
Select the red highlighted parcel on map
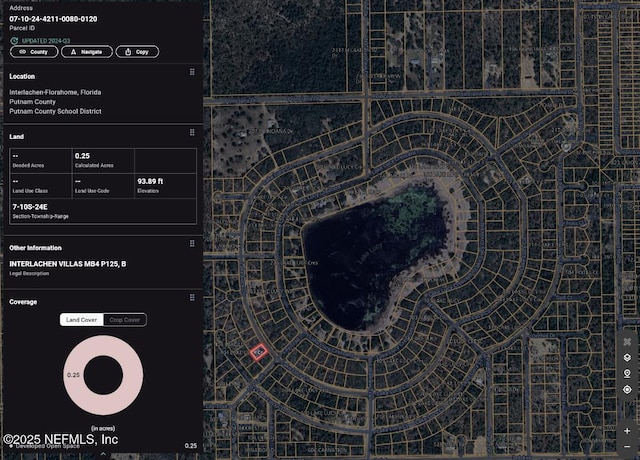259,352
